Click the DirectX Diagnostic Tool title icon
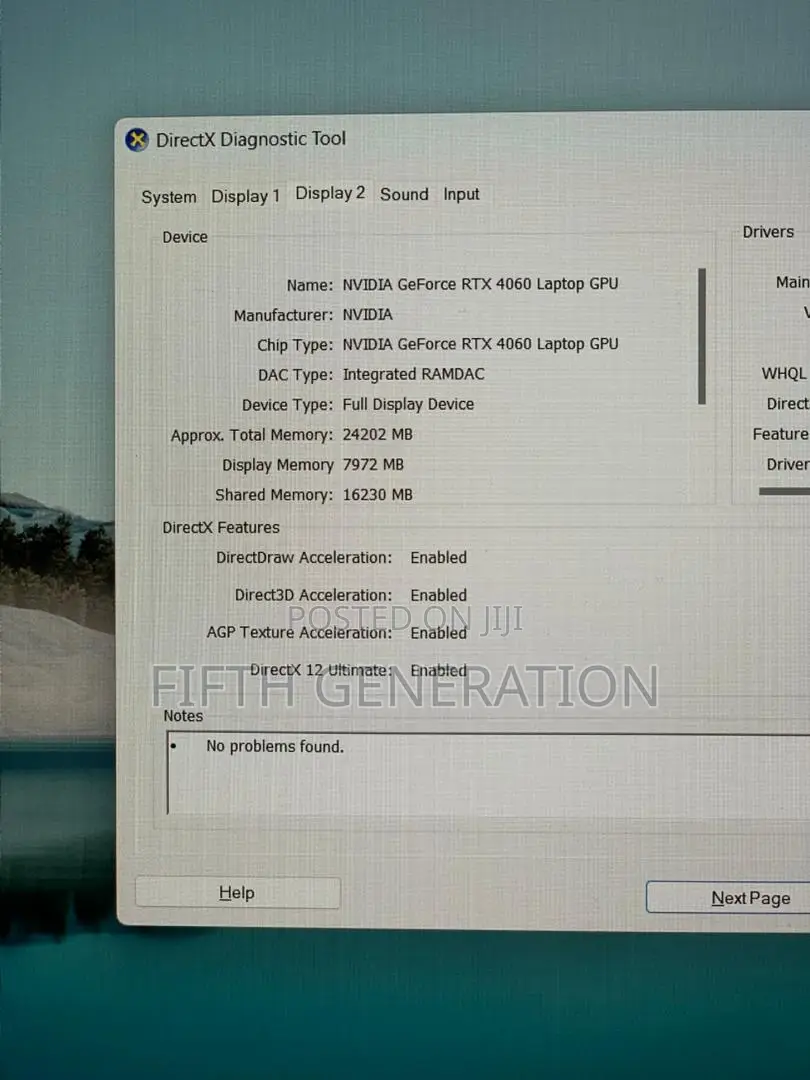Screen dimensions: 810x1080 [x=137, y=140]
